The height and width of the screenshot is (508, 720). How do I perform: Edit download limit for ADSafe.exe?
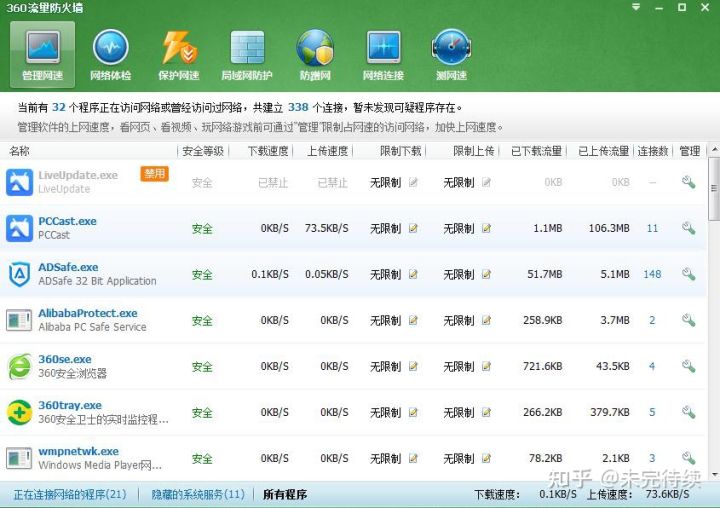(413, 274)
